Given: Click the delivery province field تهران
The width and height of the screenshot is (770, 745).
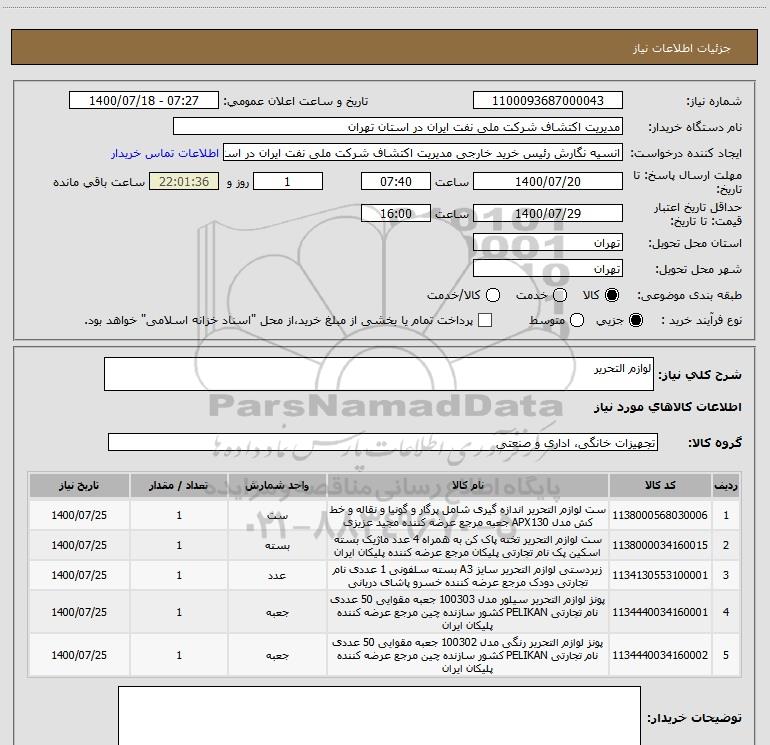Looking at the screenshot, I should pyautogui.click(x=548, y=242).
